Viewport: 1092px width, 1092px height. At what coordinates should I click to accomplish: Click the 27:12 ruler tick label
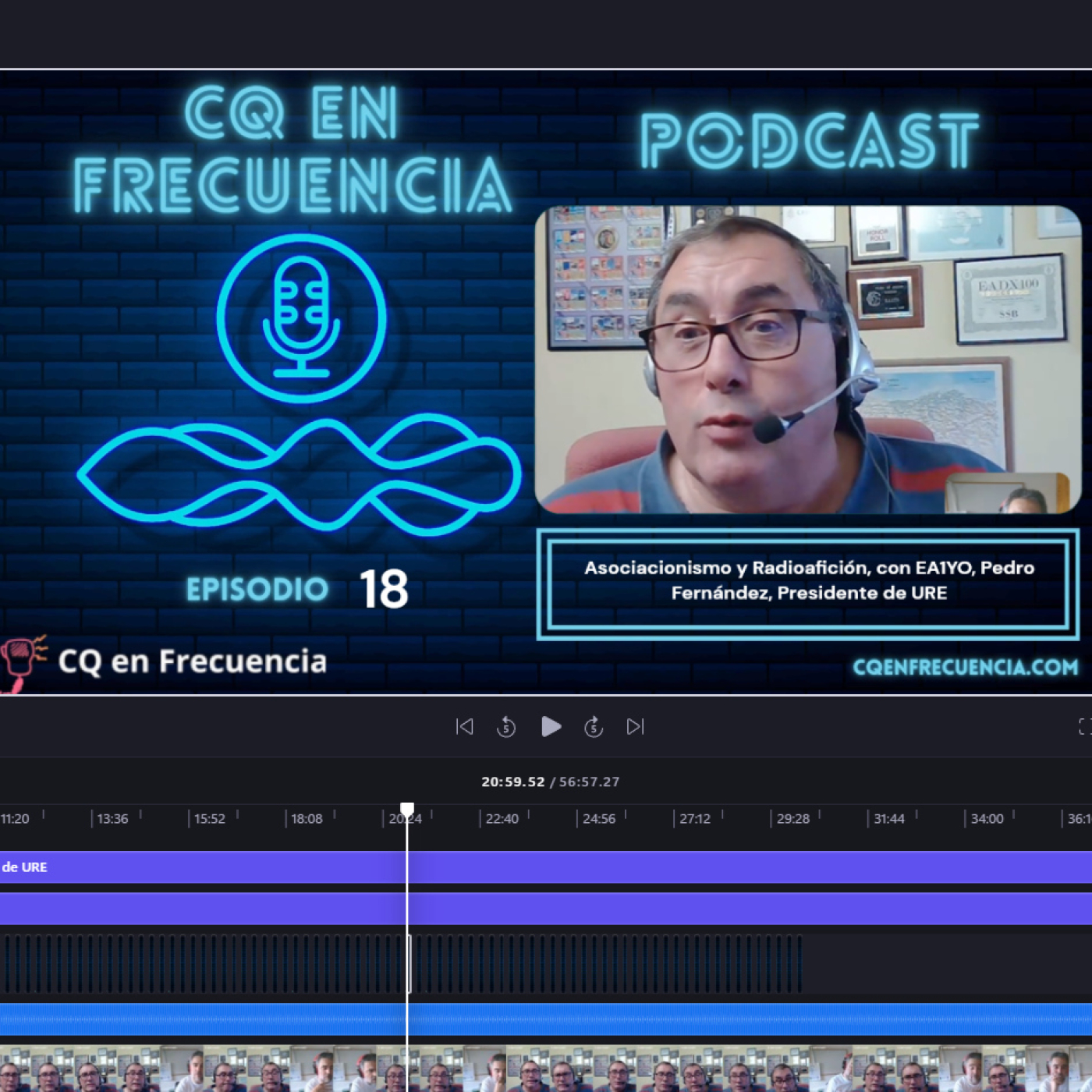click(x=695, y=819)
